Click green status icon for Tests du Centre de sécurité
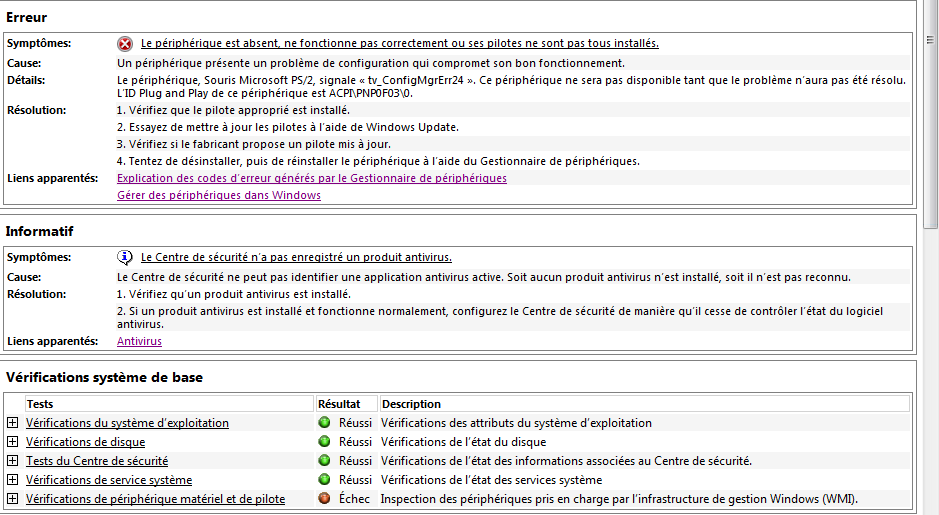The image size is (939, 515). 325,461
